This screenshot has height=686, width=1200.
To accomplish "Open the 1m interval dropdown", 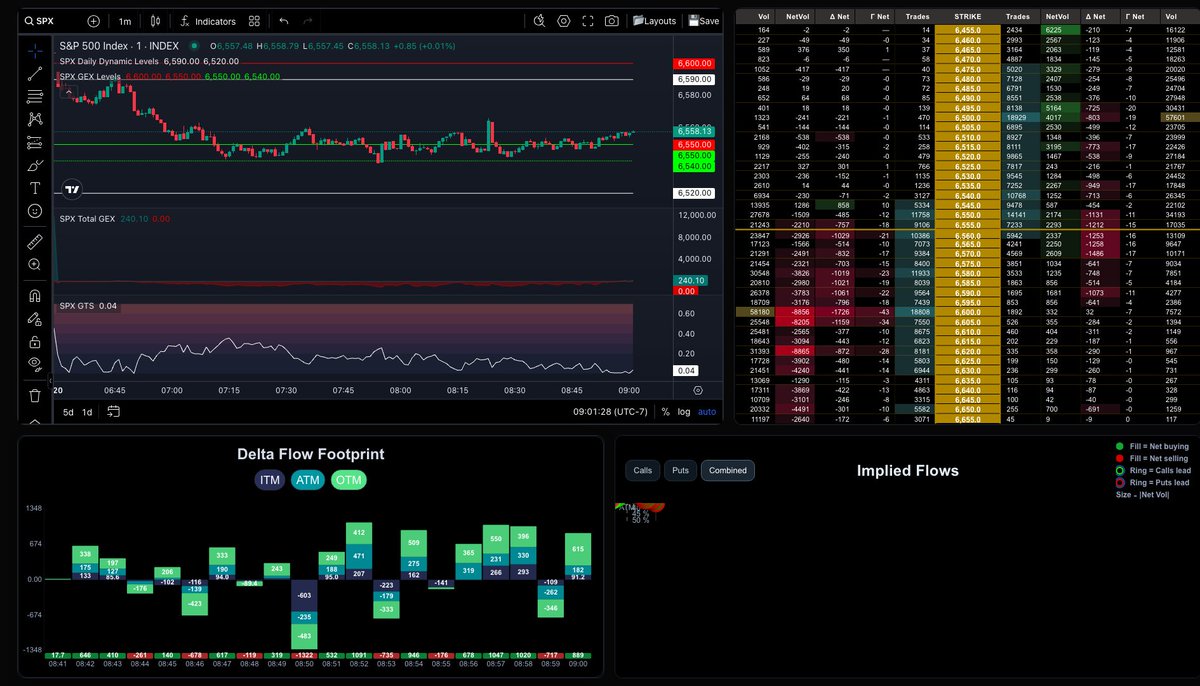I will (124, 21).
